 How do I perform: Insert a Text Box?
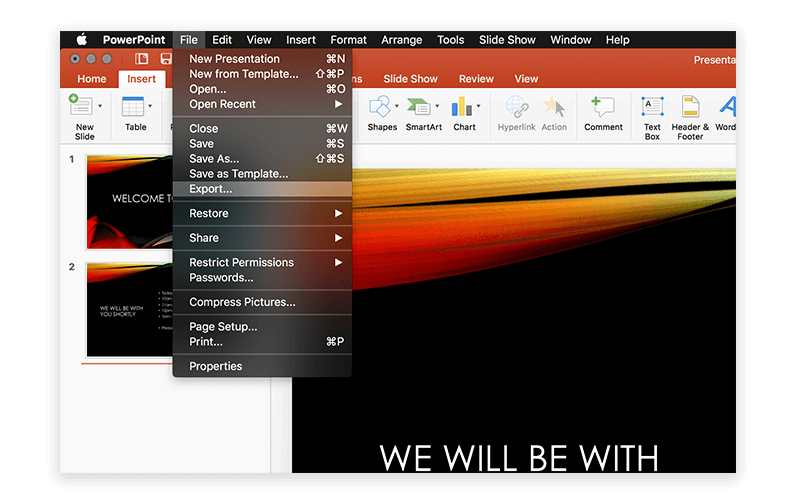pyautogui.click(x=652, y=107)
